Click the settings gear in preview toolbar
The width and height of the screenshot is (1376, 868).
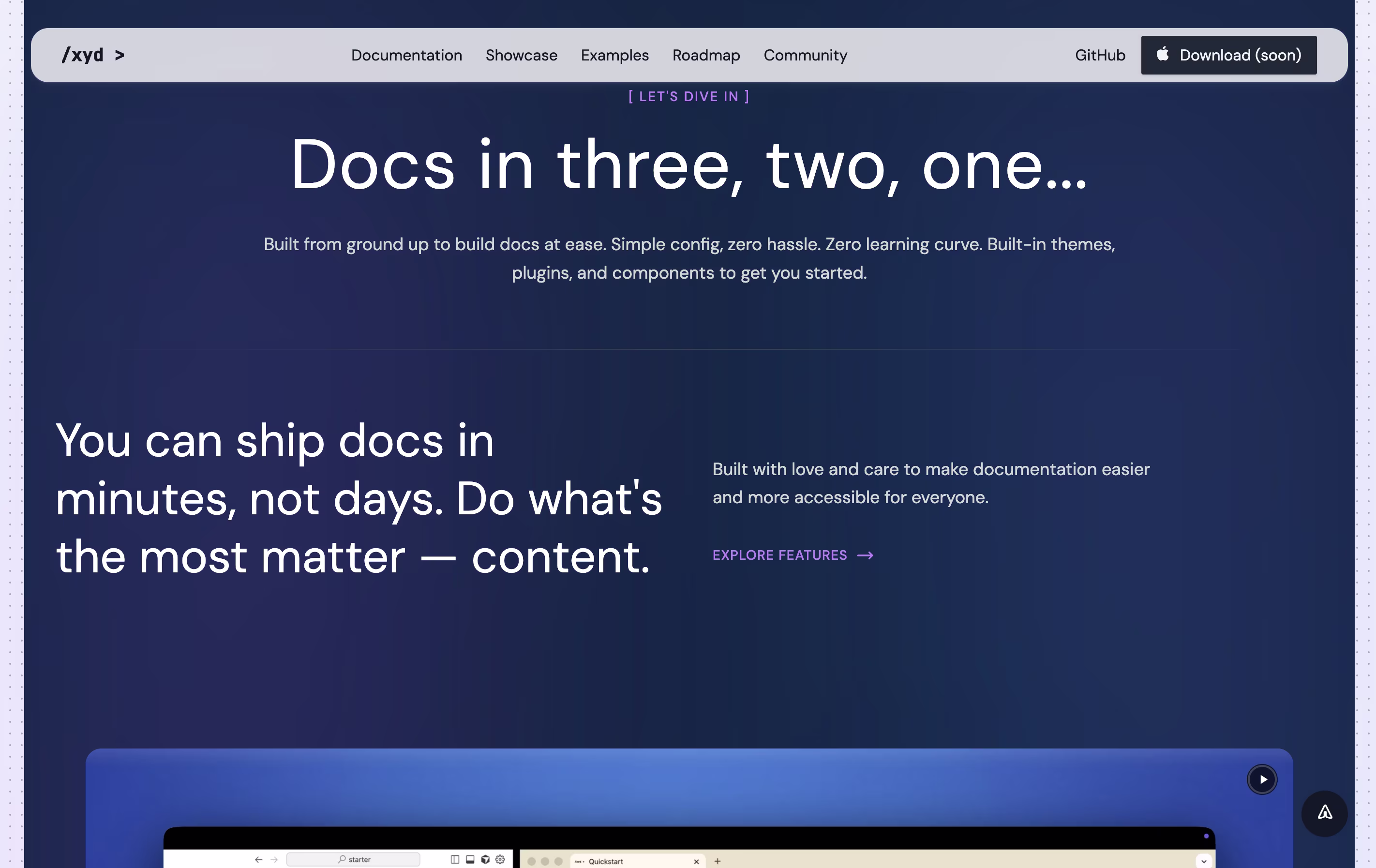pyautogui.click(x=500, y=859)
